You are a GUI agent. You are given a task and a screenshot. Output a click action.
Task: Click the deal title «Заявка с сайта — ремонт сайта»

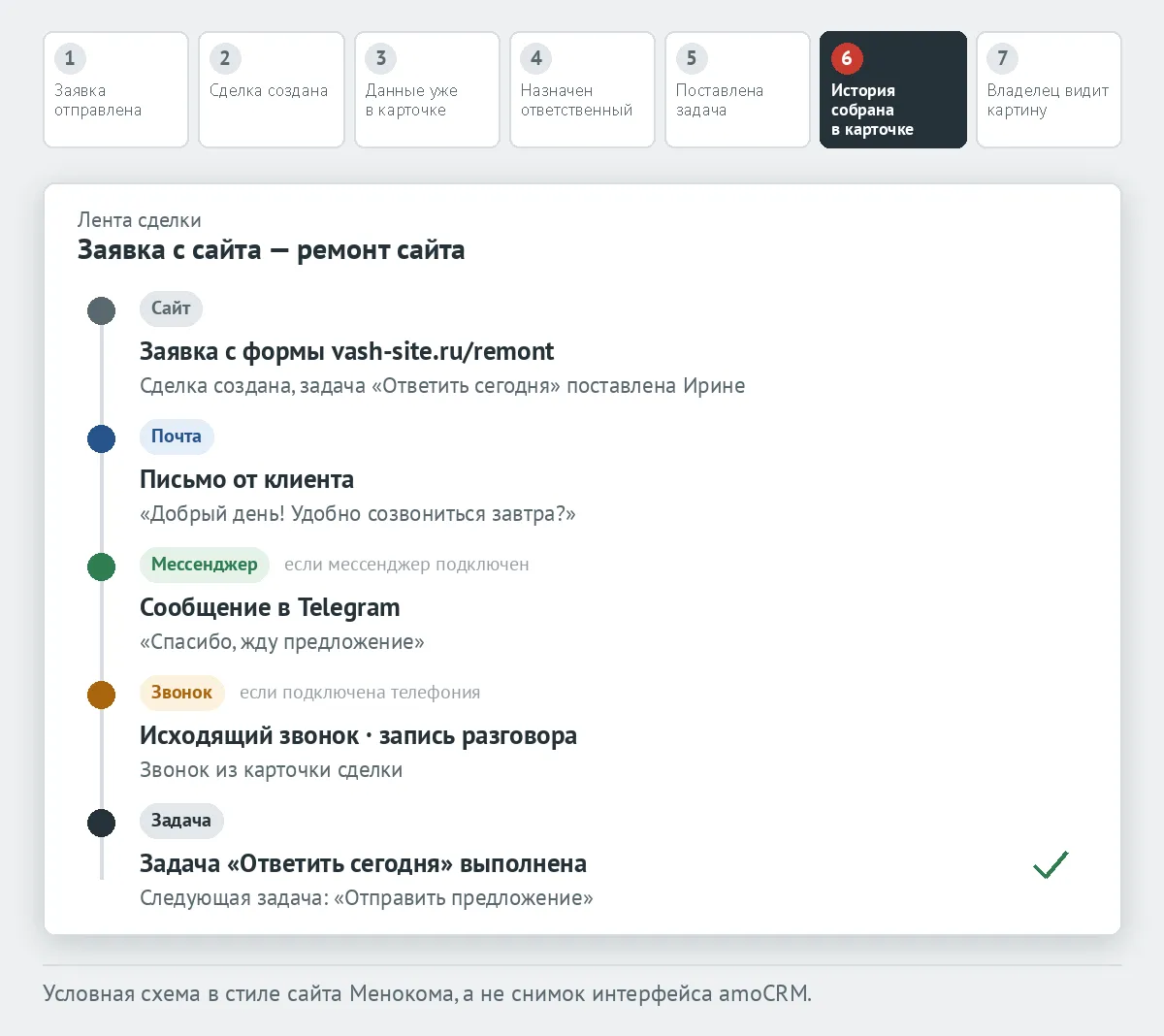[x=271, y=250]
